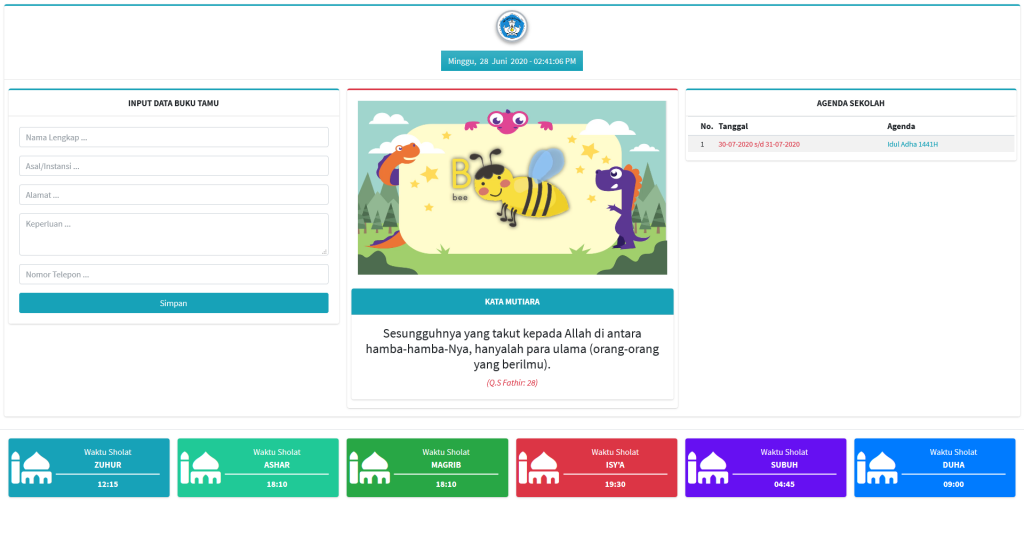Click the Magrib prayer time value

tap(446, 484)
